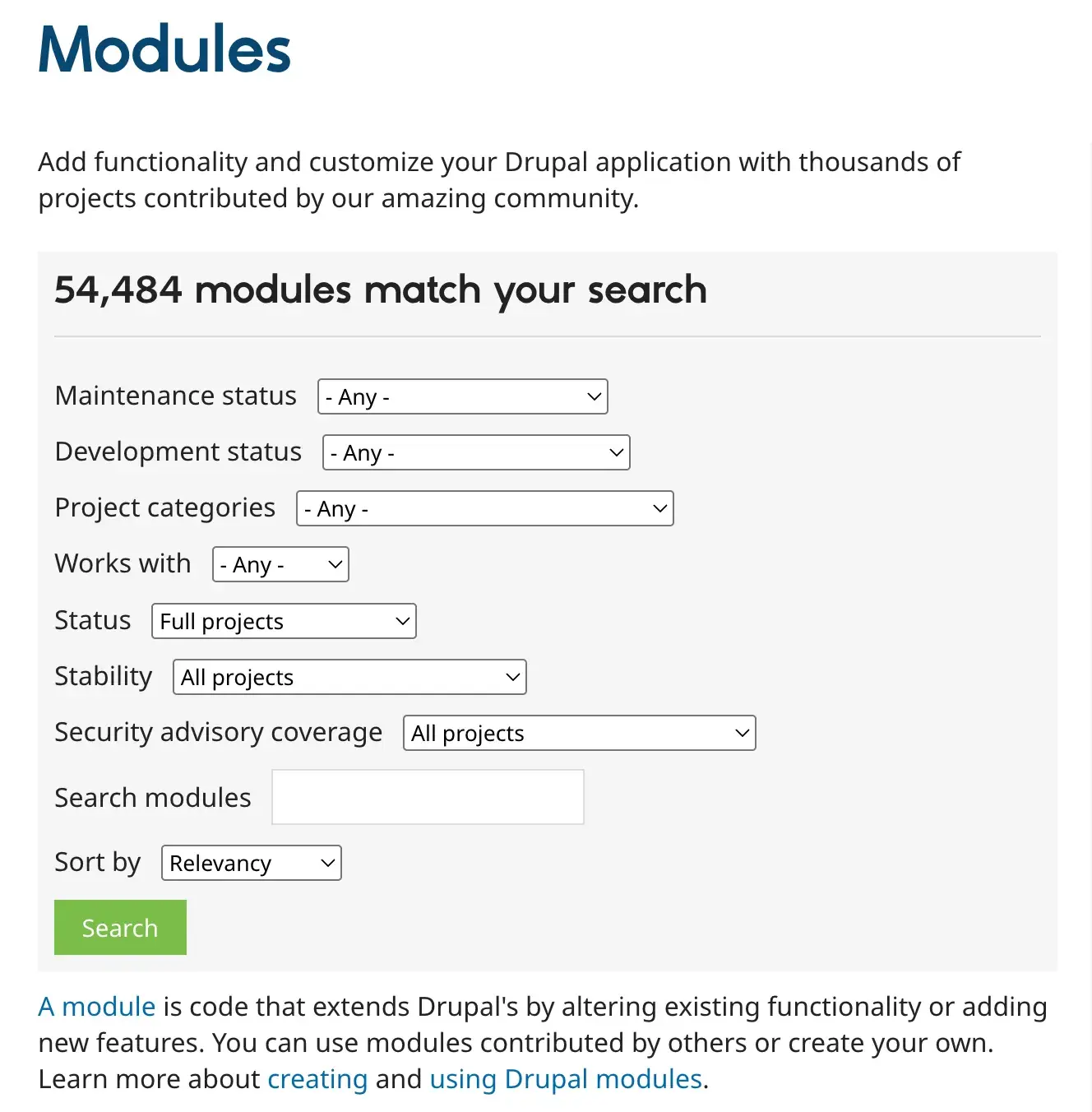
Task: Click the Maintenance status dropdown arrow
Action: [594, 396]
